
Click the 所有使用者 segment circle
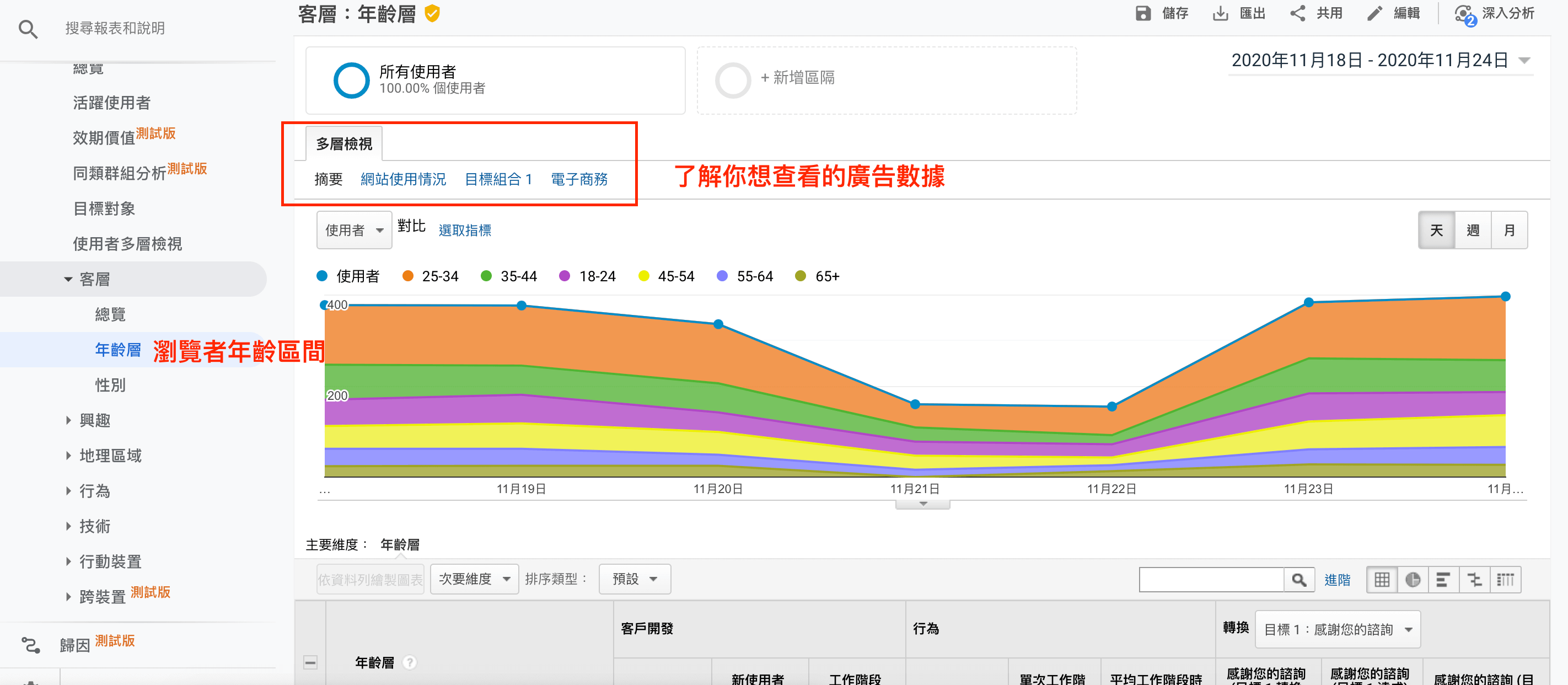(351, 81)
